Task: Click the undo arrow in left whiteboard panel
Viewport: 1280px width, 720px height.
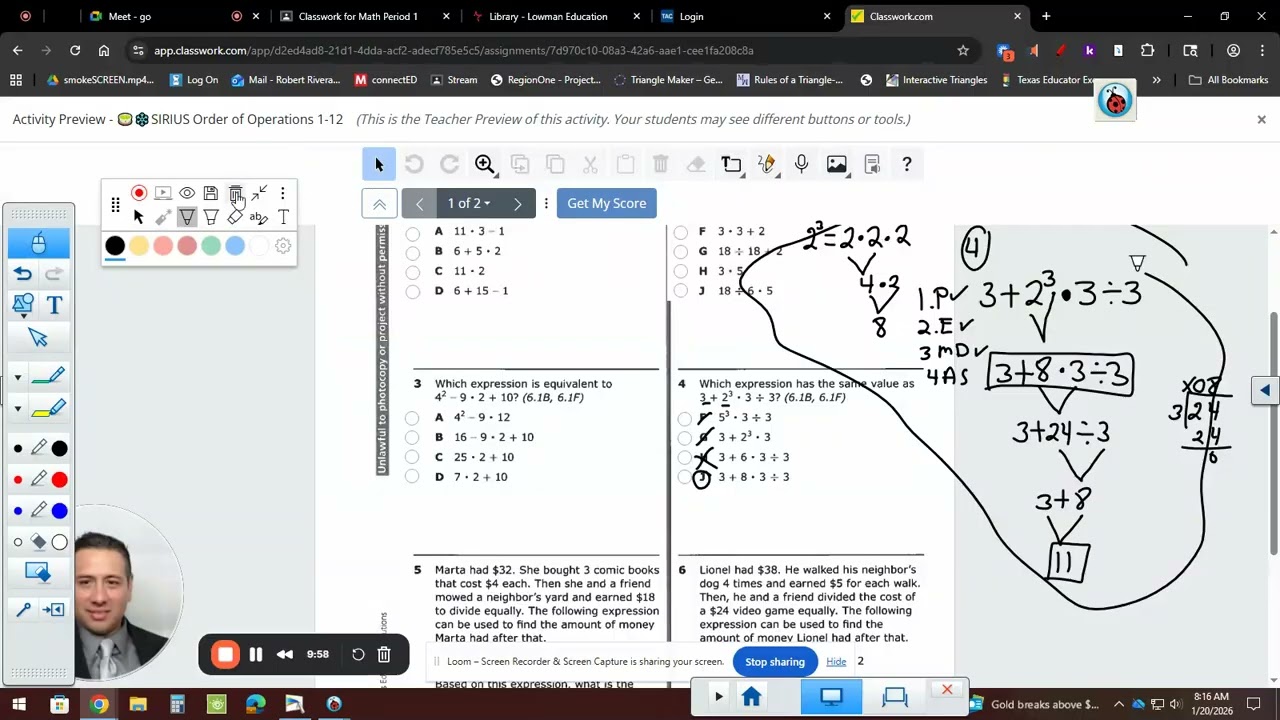Action: tap(23, 274)
